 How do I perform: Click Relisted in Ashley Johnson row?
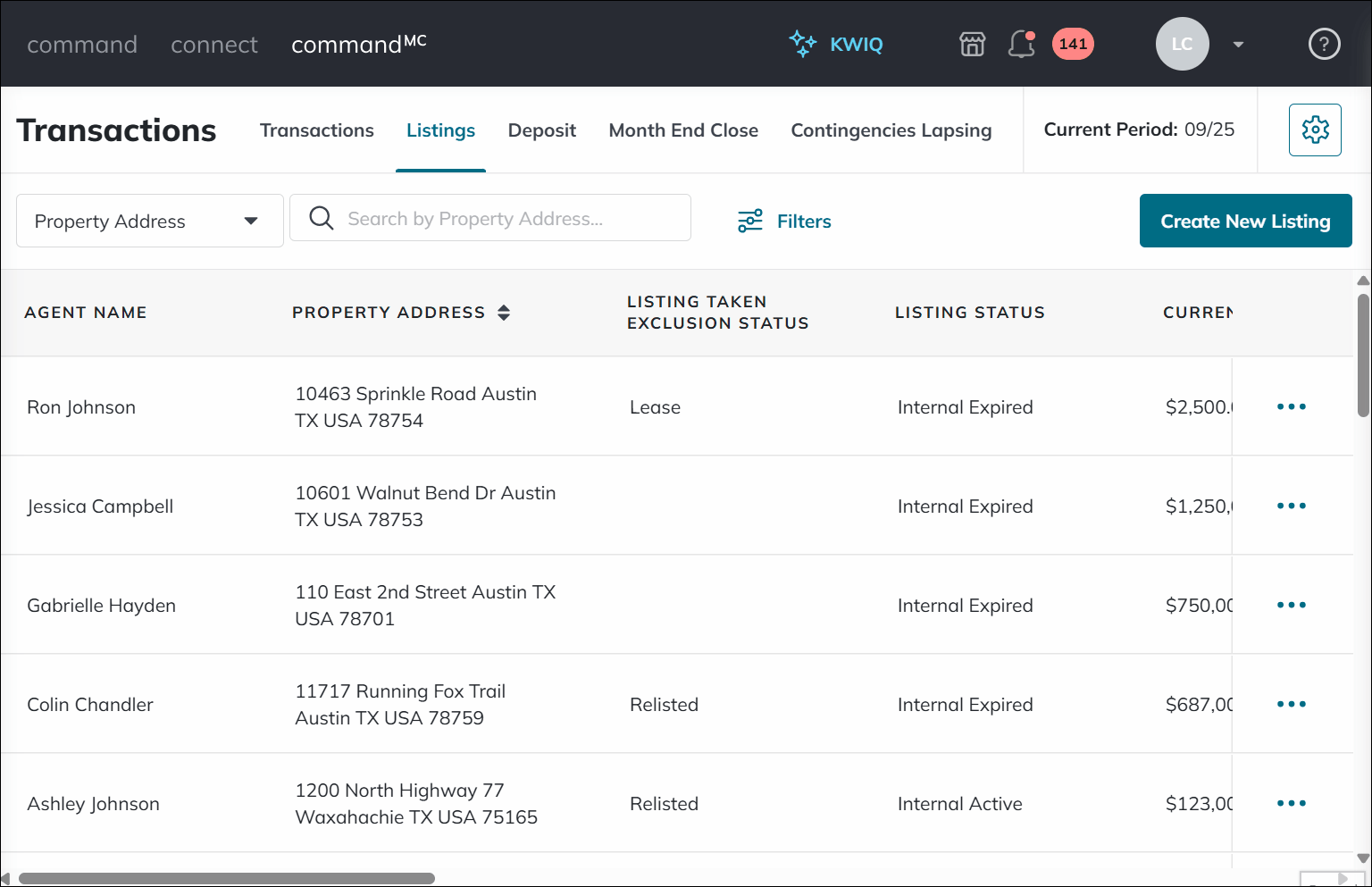(x=664, y=804)
